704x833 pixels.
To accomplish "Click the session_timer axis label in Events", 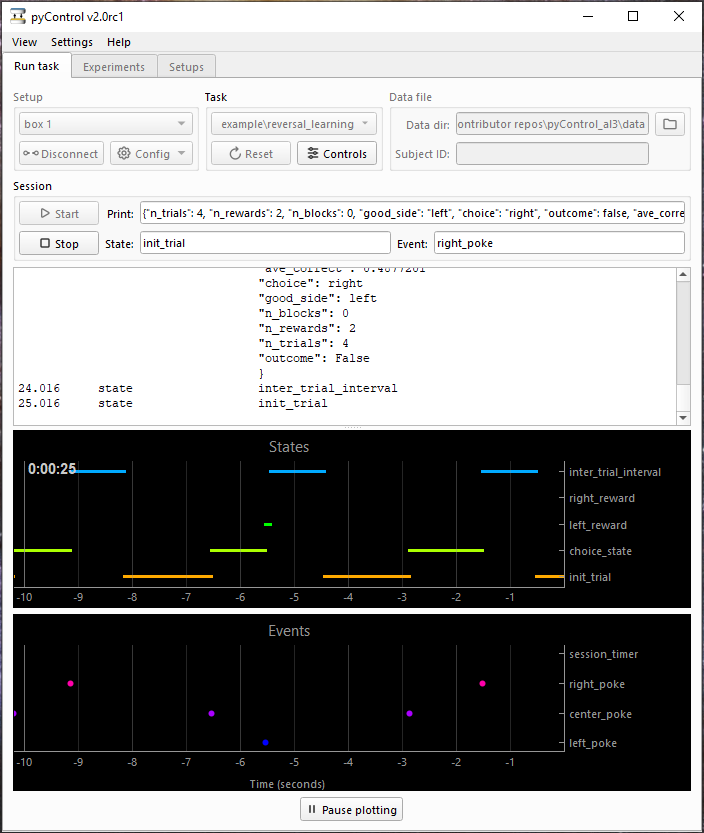I will (x=604, y=654).
